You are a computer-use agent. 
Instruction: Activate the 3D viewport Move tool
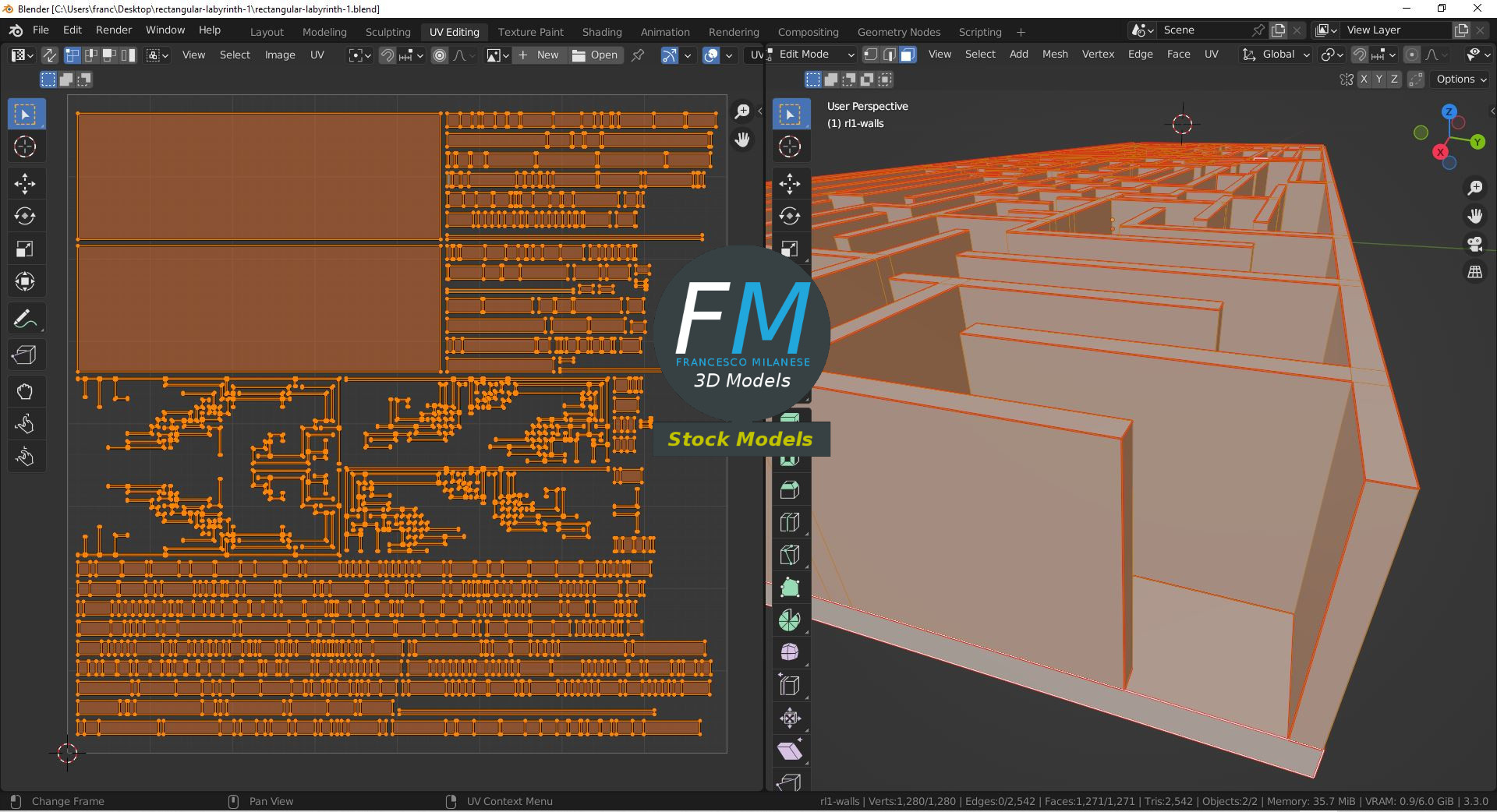790,184
